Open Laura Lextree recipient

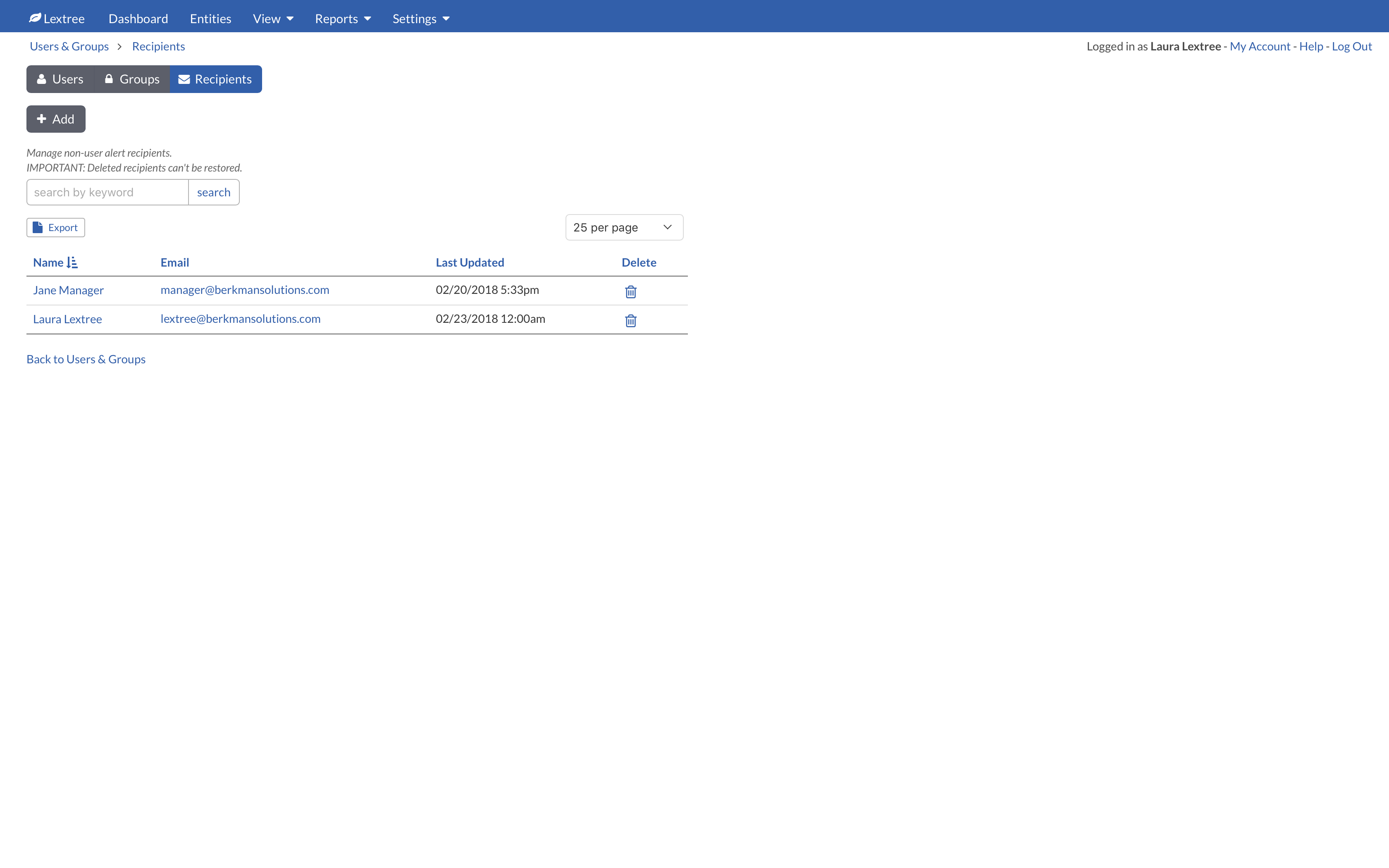point(67,319)
